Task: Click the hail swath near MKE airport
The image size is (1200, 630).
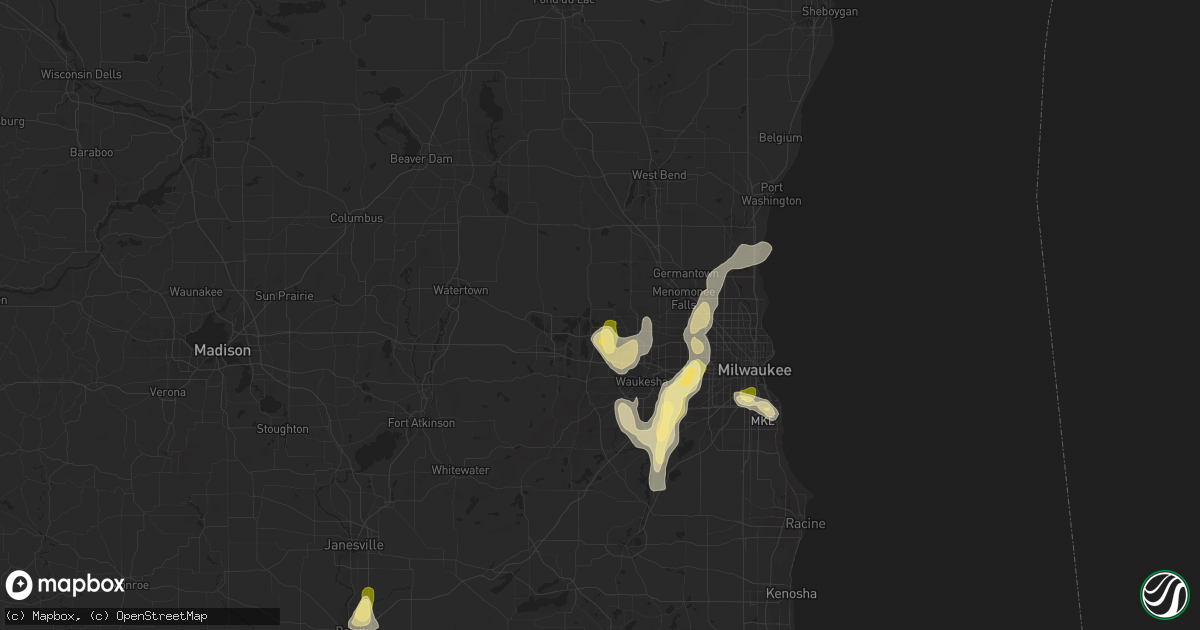Action: [x=756, y=402]
